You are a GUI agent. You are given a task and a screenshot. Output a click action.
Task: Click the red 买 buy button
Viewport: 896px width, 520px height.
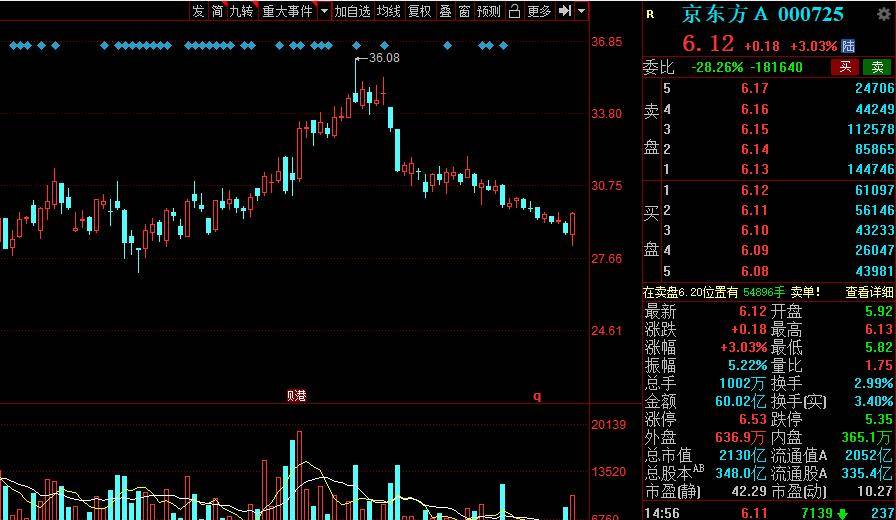tap(845, 67)
